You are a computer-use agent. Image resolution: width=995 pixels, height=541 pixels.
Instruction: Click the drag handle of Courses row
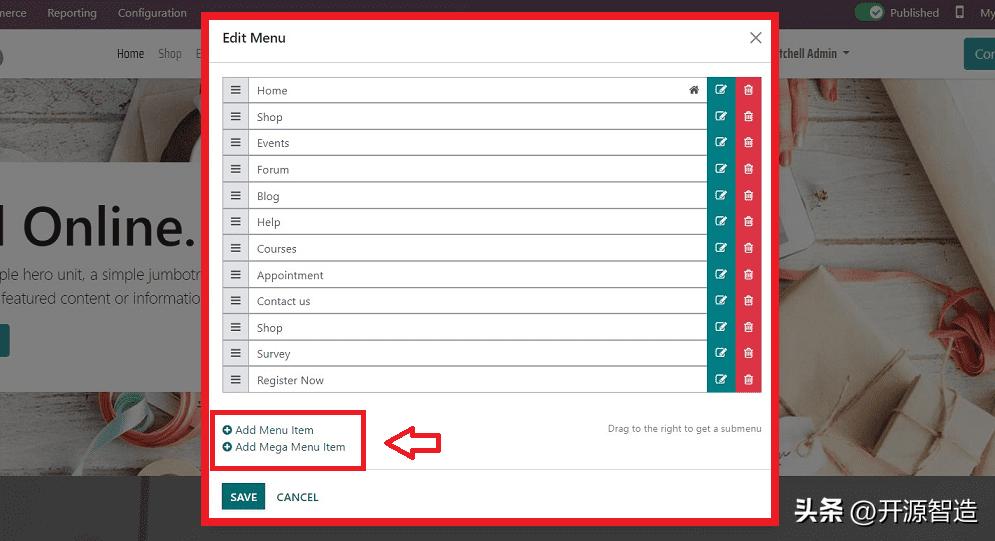(x=235, y=249)
